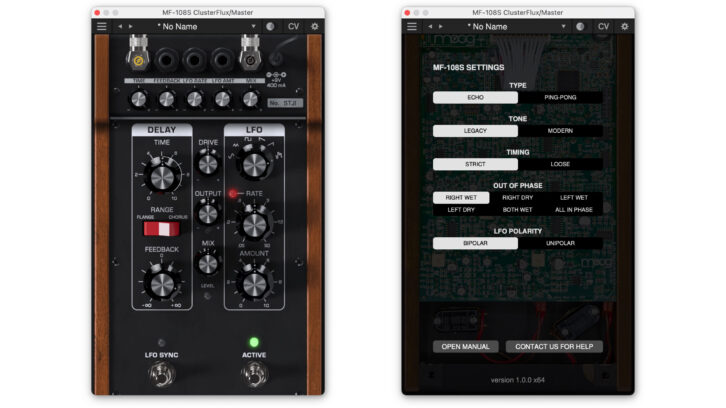This screenshot has width=726, height=408.
Task: Click the OUTPUT knob
Action: point(208,214)
